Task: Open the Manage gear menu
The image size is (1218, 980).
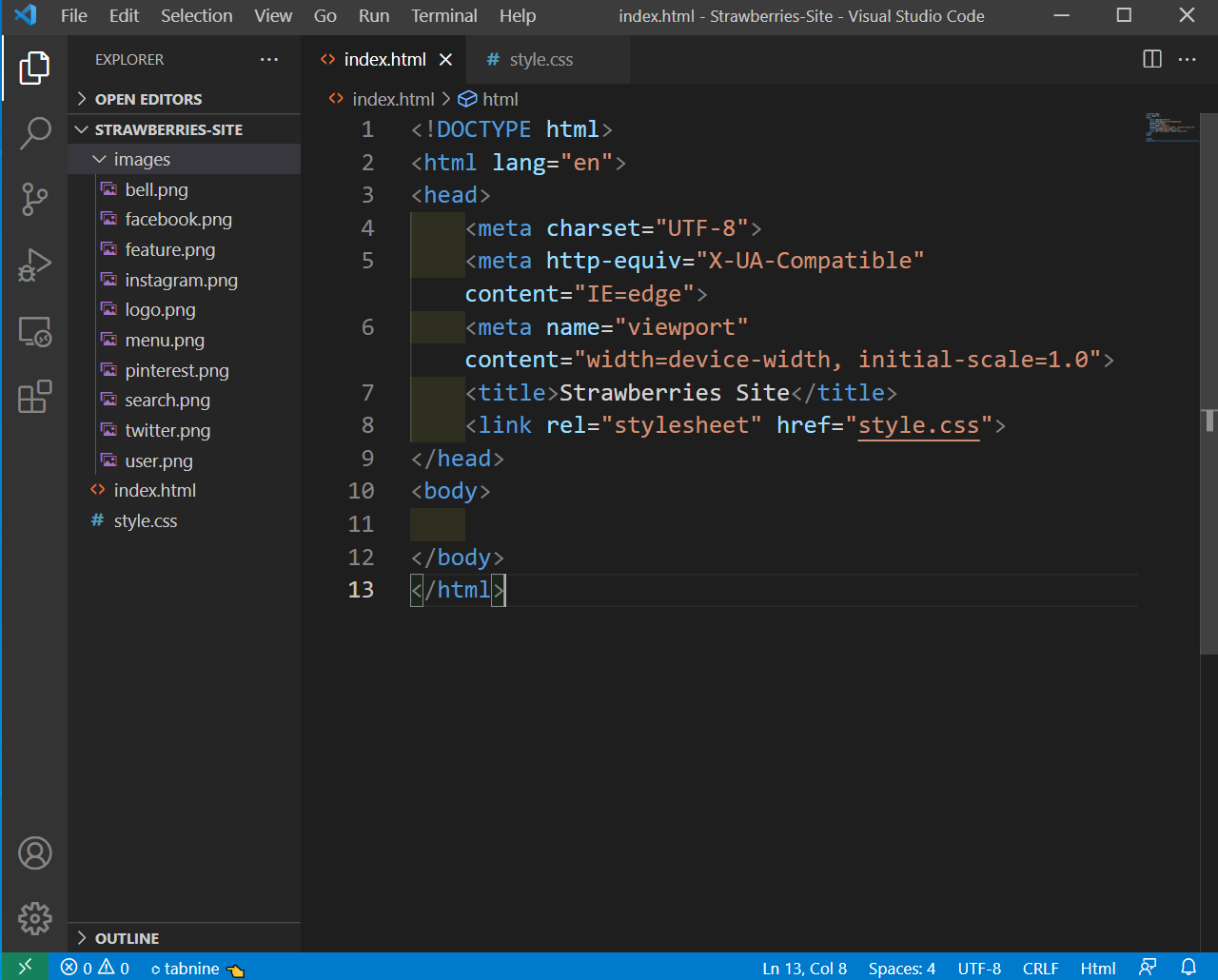Action: pyautogui.click(x=34, y=919)
